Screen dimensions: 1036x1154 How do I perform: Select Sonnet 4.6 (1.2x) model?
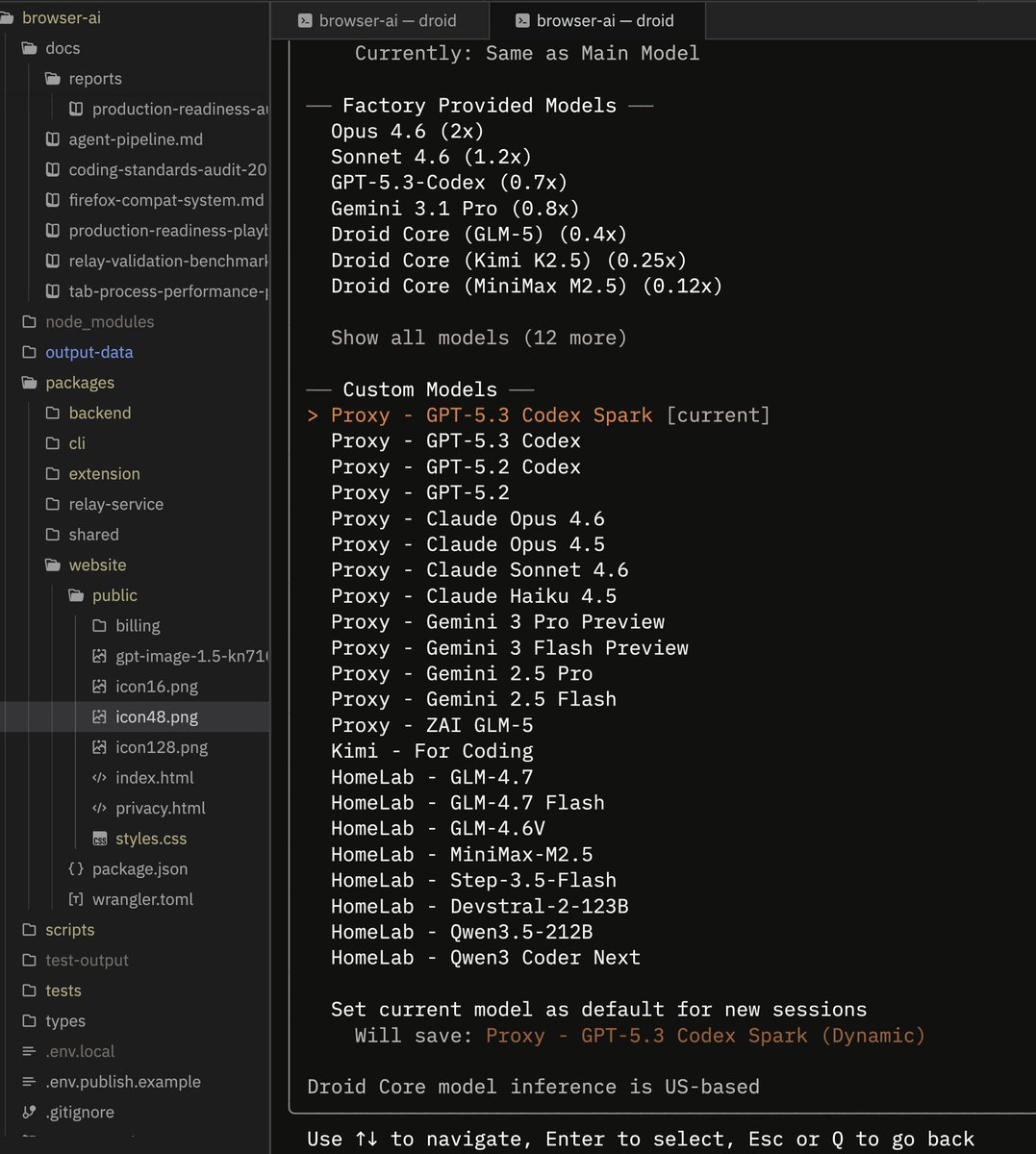point(431,157)
